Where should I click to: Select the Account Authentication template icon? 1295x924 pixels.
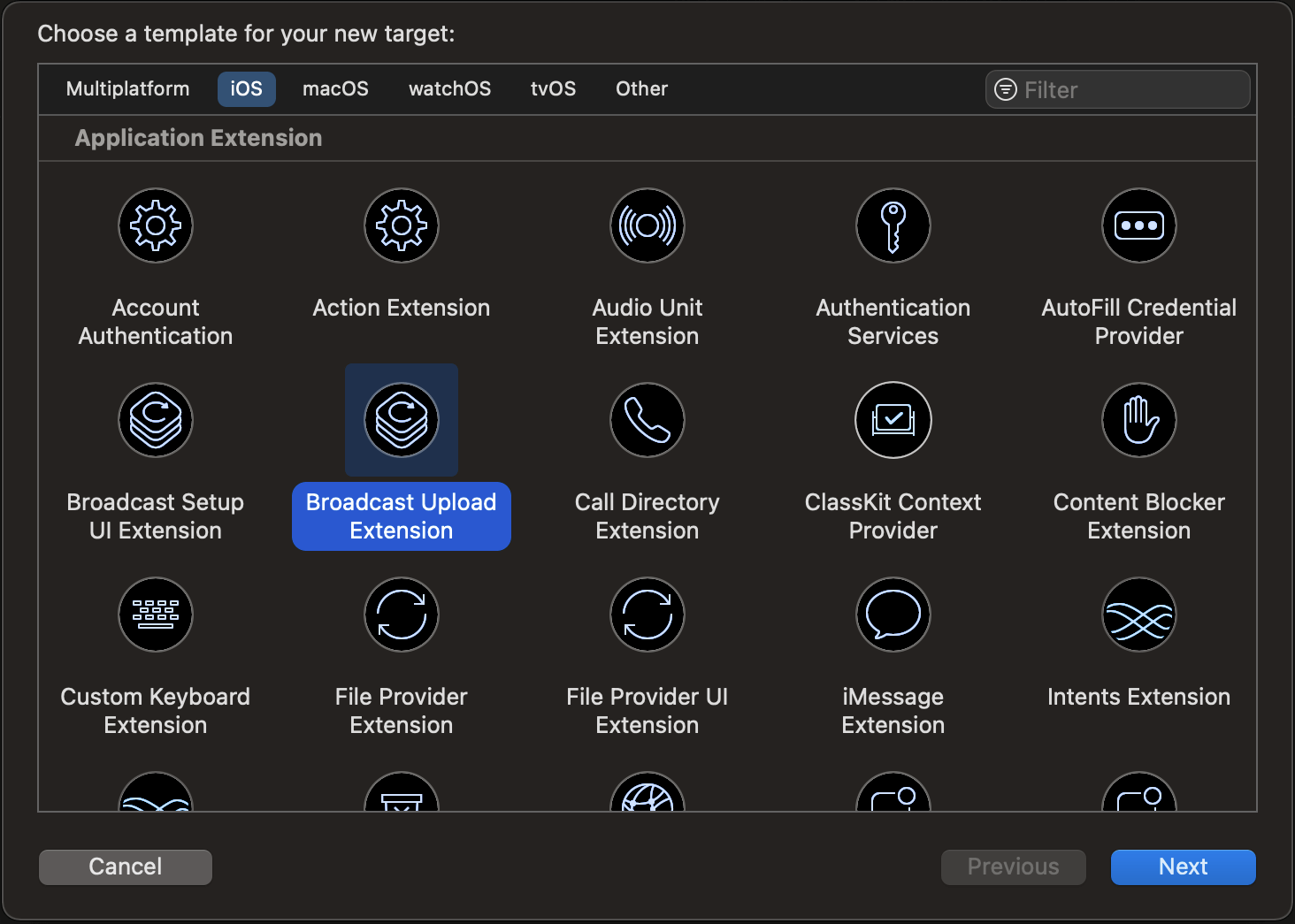pyautogui.click(x=156, y=225)
